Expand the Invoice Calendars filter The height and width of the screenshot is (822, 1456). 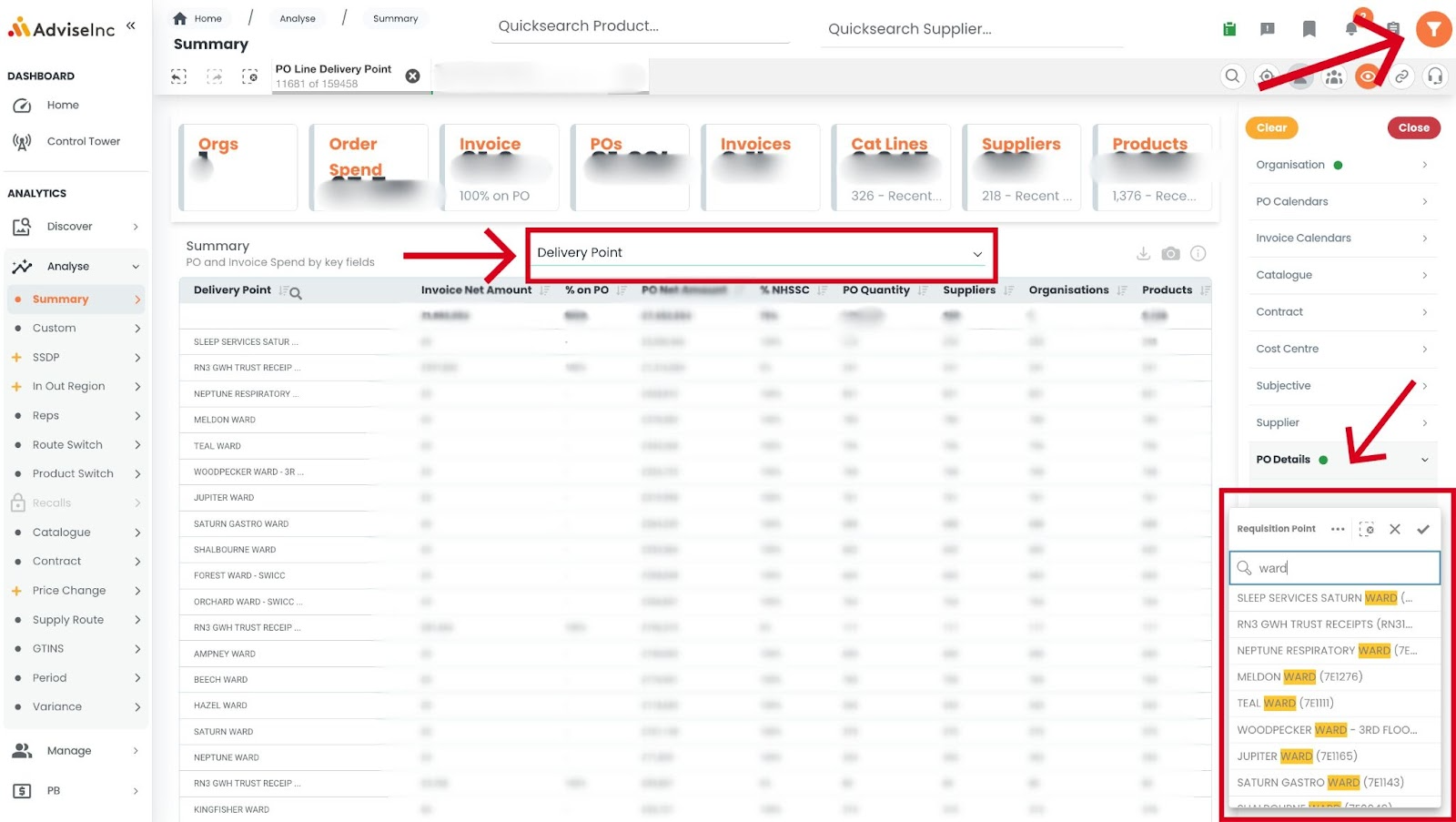coord(1341,238)
